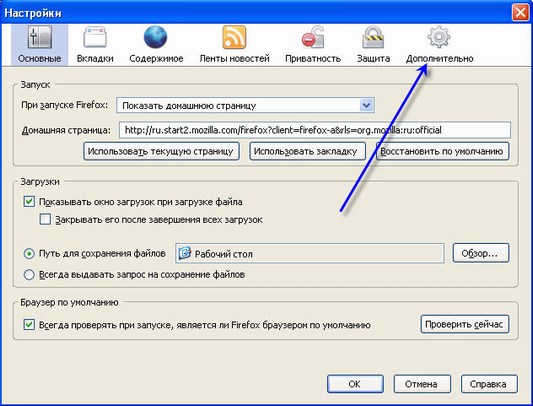The width and height of the screenshot is (533, 406).
Task: Click the Домашняя страница URL field
Action: 315,130
